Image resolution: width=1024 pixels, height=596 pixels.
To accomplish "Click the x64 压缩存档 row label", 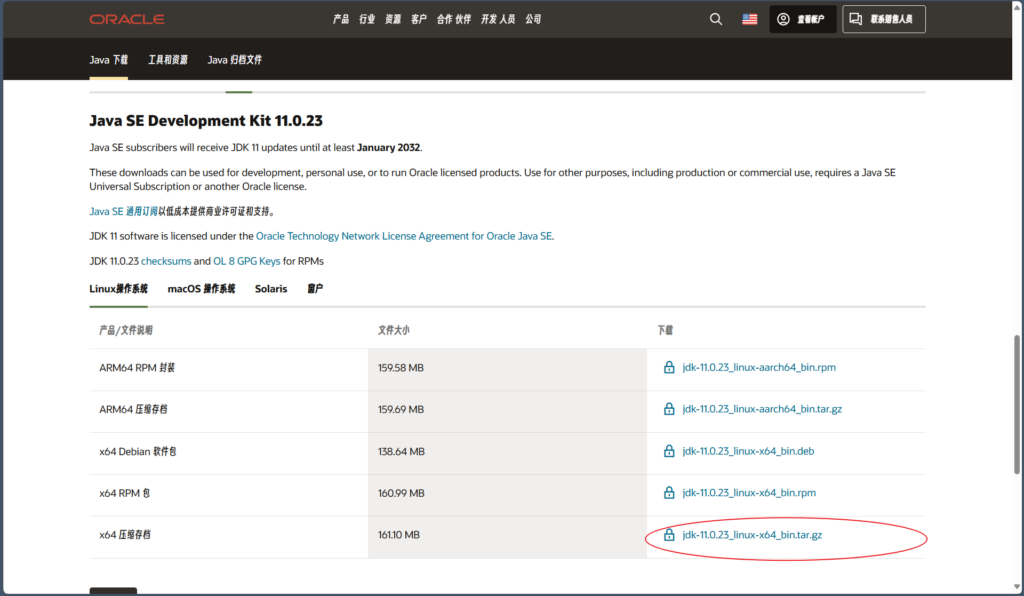I will click(x=125, y=535).
